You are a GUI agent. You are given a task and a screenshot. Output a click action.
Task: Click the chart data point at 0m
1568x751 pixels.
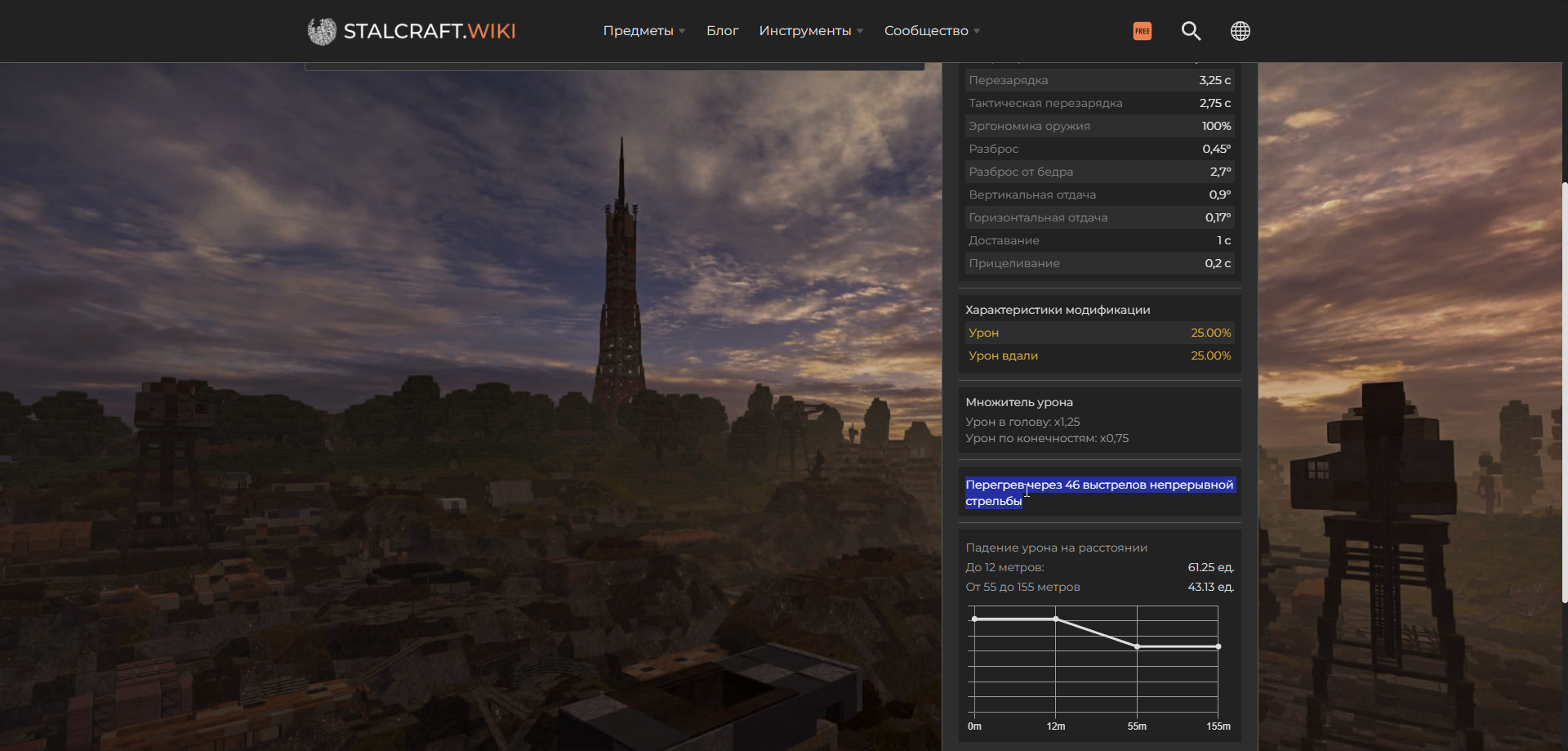(974, 619)
